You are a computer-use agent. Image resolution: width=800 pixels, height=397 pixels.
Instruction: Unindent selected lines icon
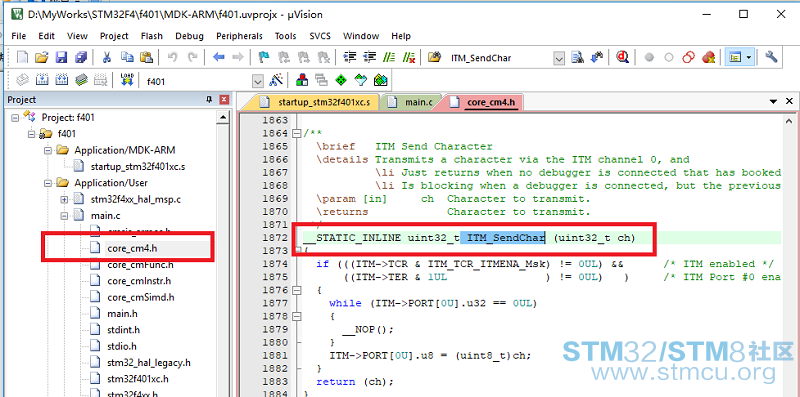pos(369,57)
